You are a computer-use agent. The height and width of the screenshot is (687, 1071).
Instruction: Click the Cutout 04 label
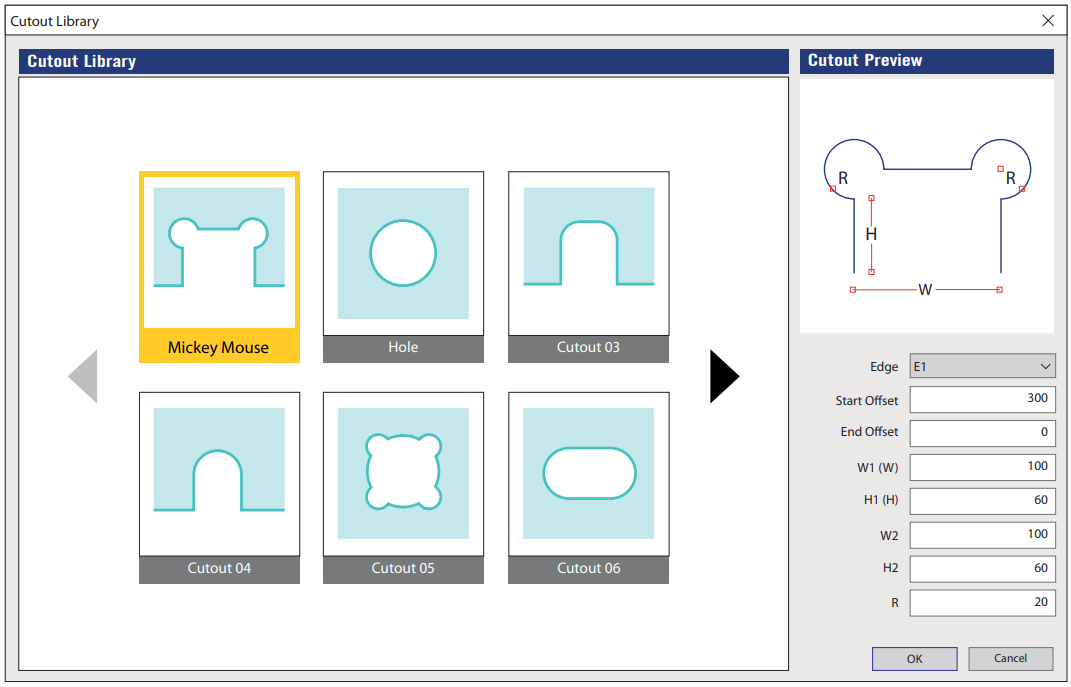click(219, 568)
